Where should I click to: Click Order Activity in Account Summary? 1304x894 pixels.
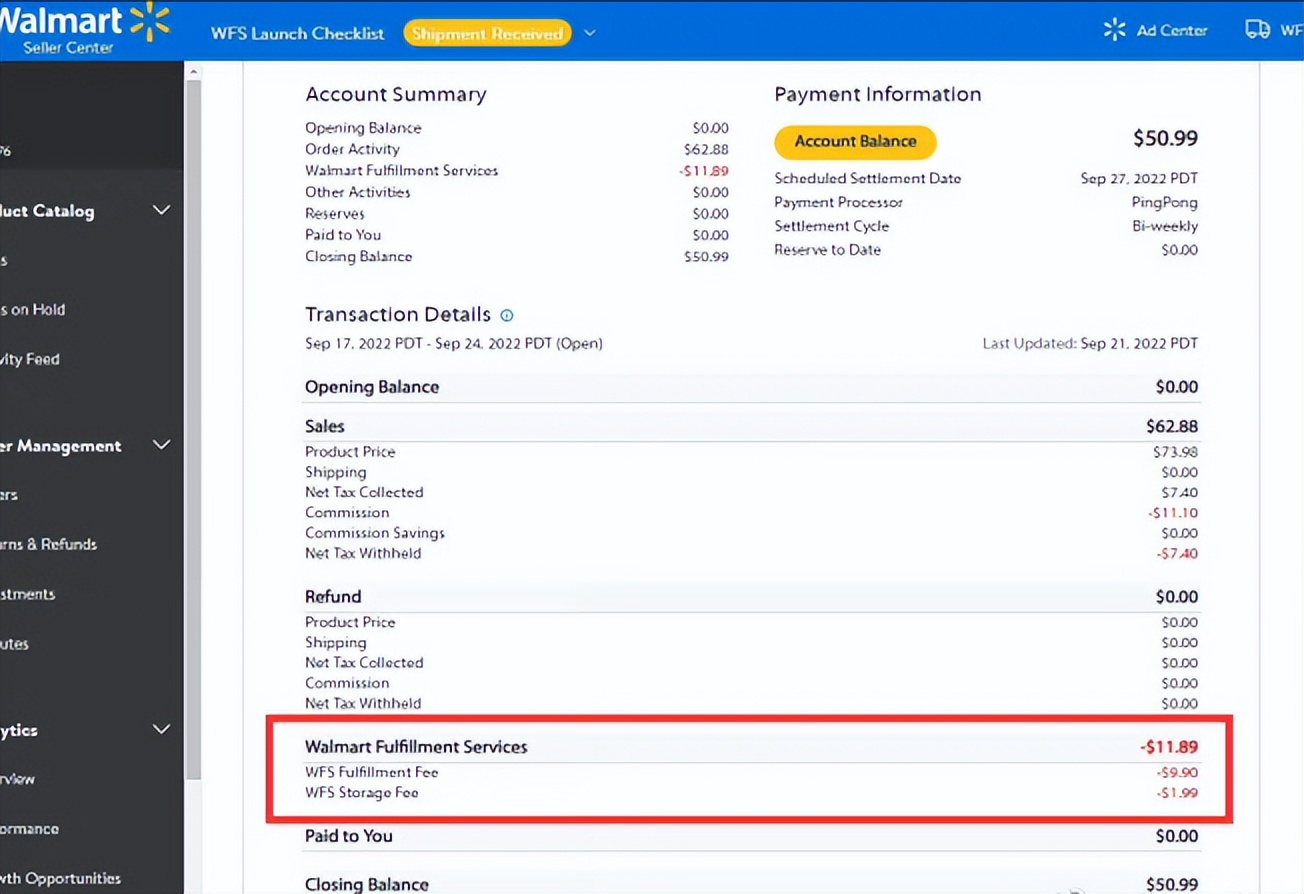click(352, 149)
